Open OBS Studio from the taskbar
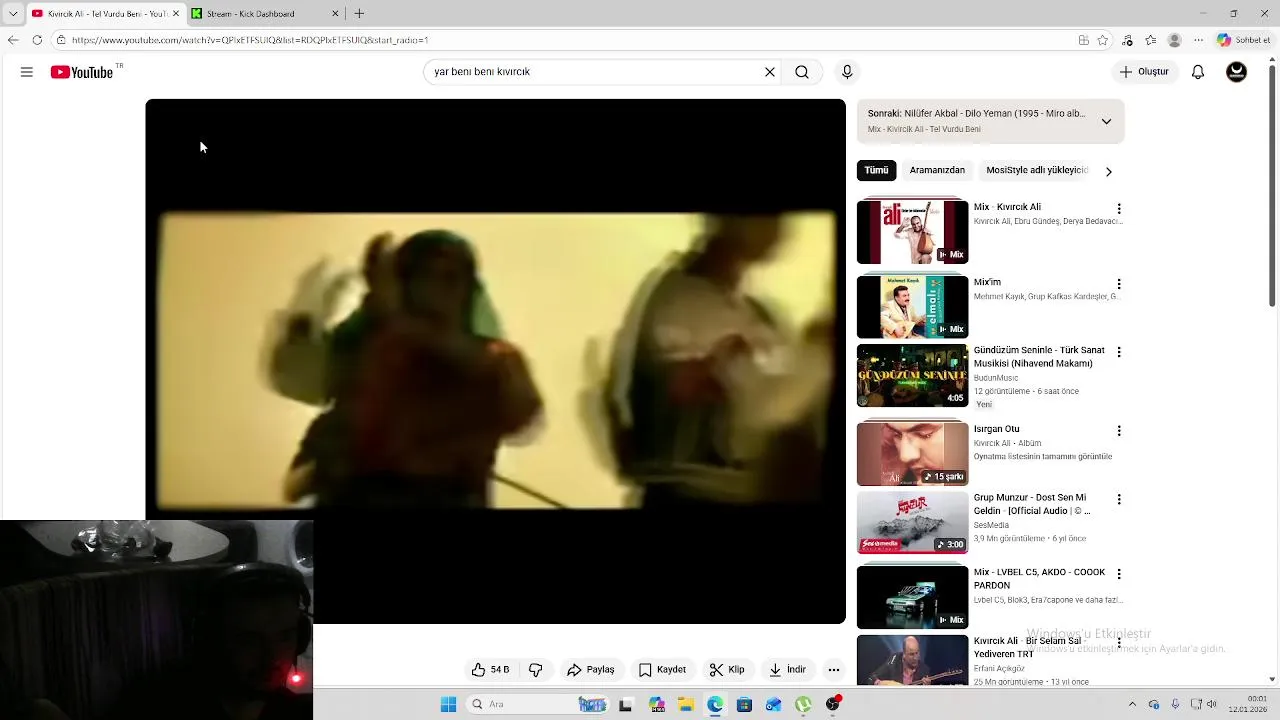Image resolution: width=1280 pixels, height=720 pixels. coord(833,705)
